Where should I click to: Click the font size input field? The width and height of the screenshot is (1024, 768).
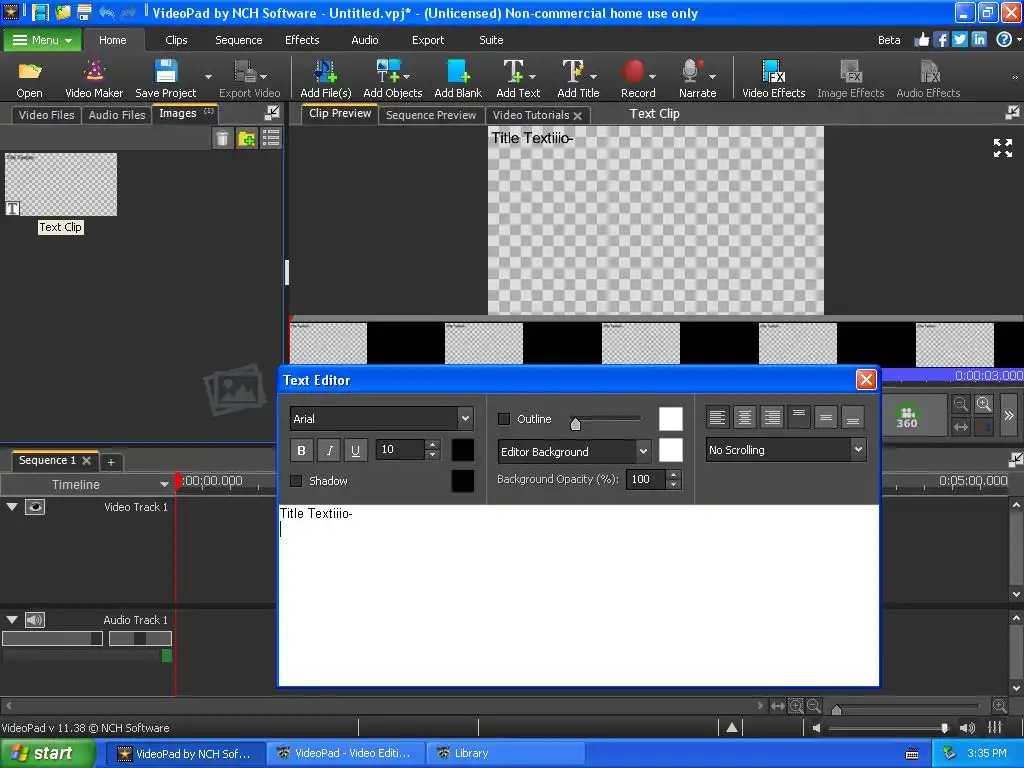pyautogui.click(x=400, y=450)
